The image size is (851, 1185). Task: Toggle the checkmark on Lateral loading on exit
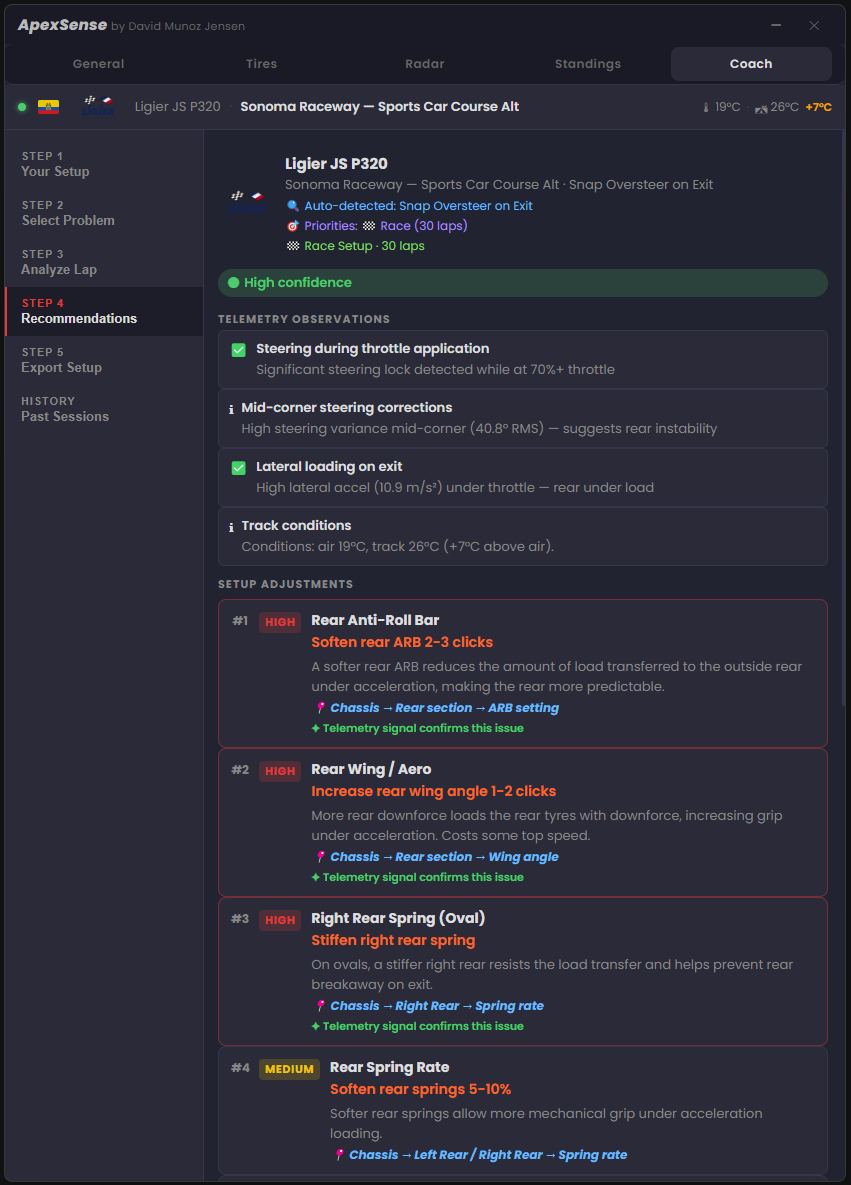(x=238, y=465)
